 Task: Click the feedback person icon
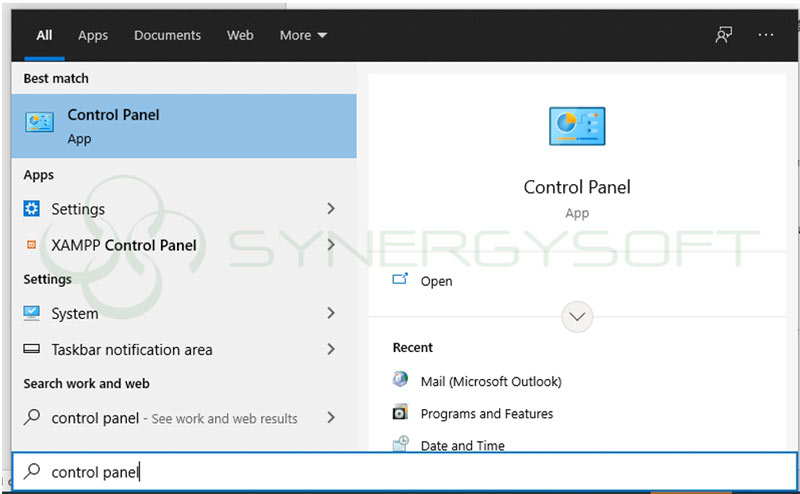coord(723,35)
